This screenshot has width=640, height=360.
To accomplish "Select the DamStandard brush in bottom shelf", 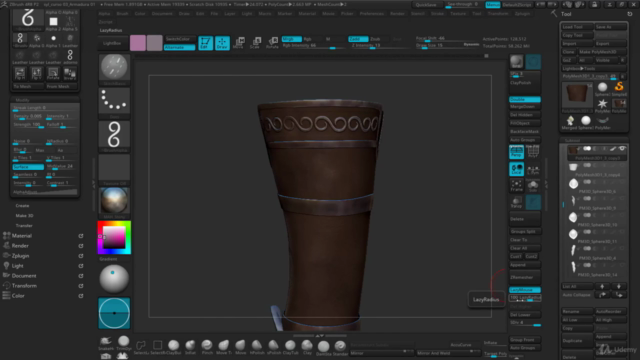I will [x=324, y=348].
